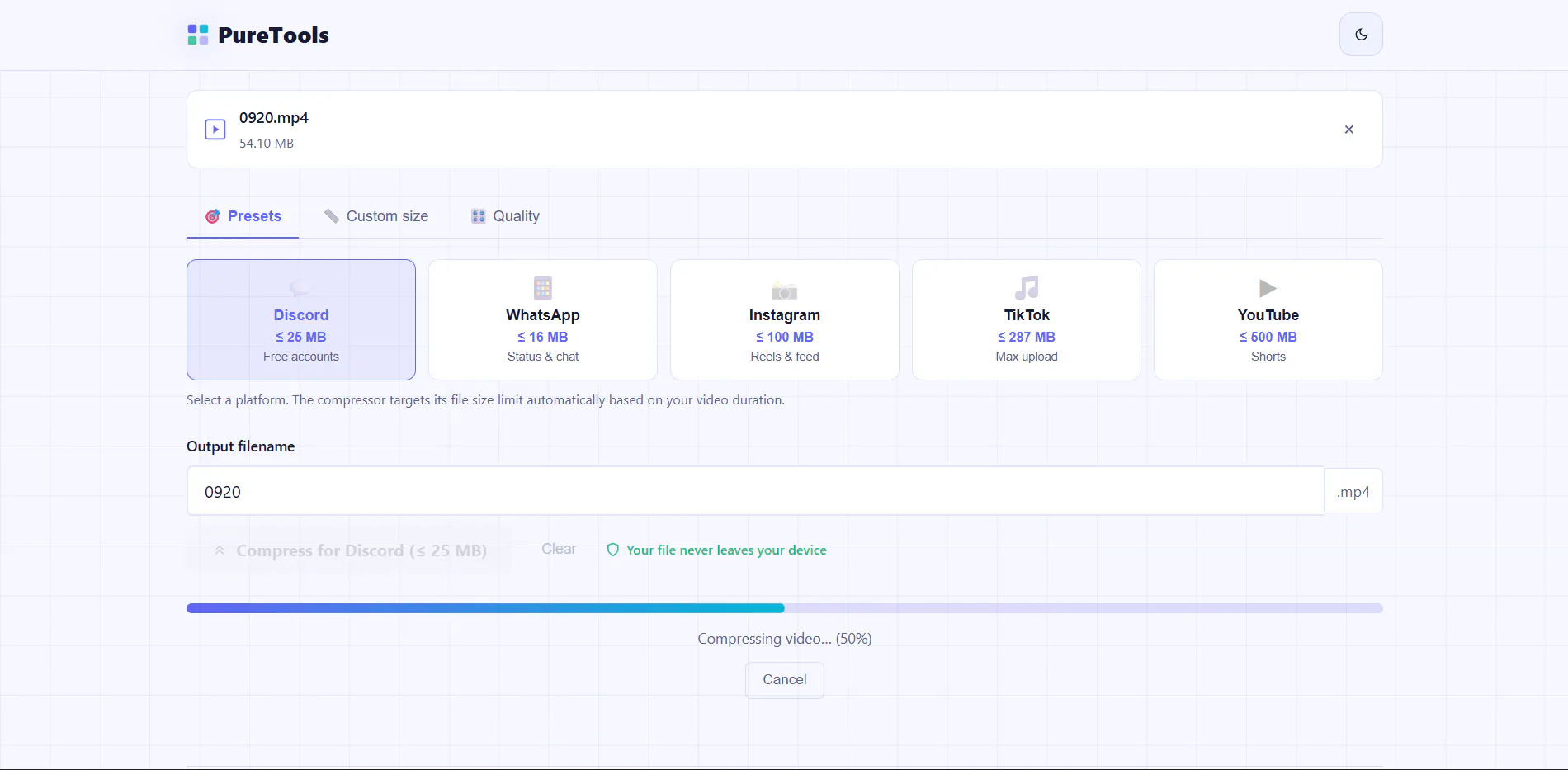Viewport: 1568px width, 770px height.
Task: Click the .mp4 extension label
Action: tap(1353, 492)
